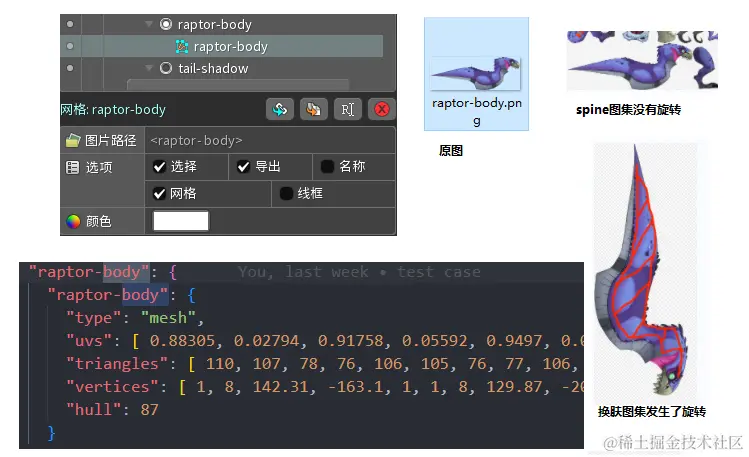Image resolution: width=749 pixels, height=457 pixels.
Task: Click the raptor-body.png file name label
Action: [477, 112]
